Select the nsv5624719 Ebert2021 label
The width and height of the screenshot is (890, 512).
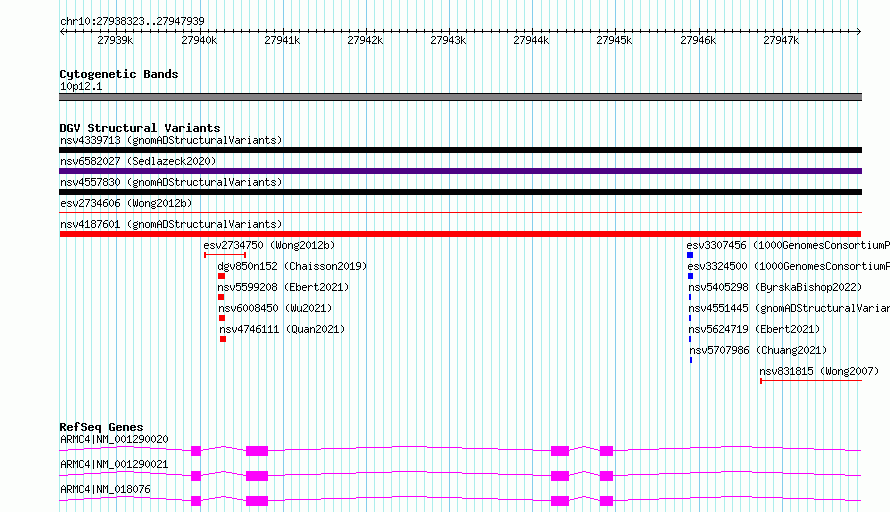pyautogui.click(x=754, y=329)
